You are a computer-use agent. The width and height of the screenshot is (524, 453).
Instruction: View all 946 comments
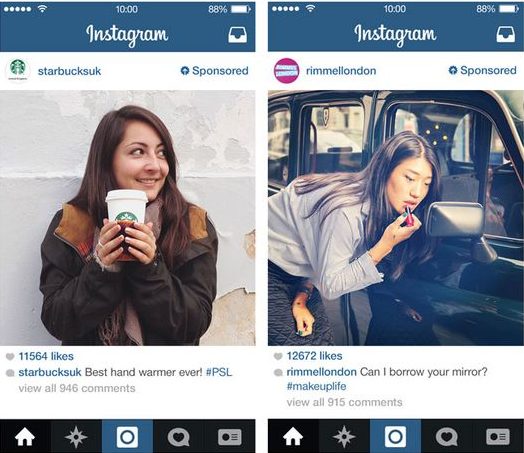77,388
